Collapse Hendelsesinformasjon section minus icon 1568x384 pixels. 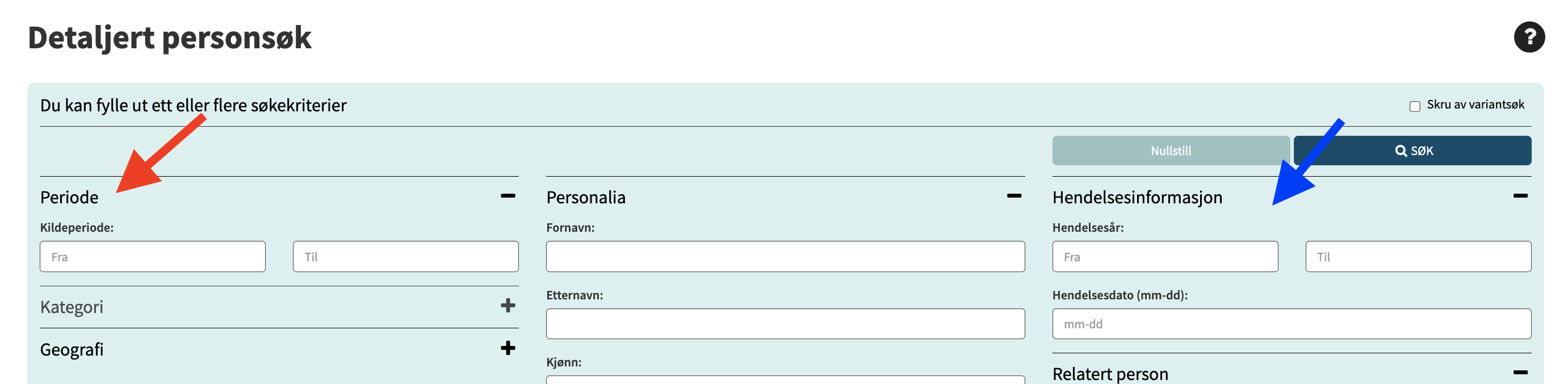tap(1520, 195)
